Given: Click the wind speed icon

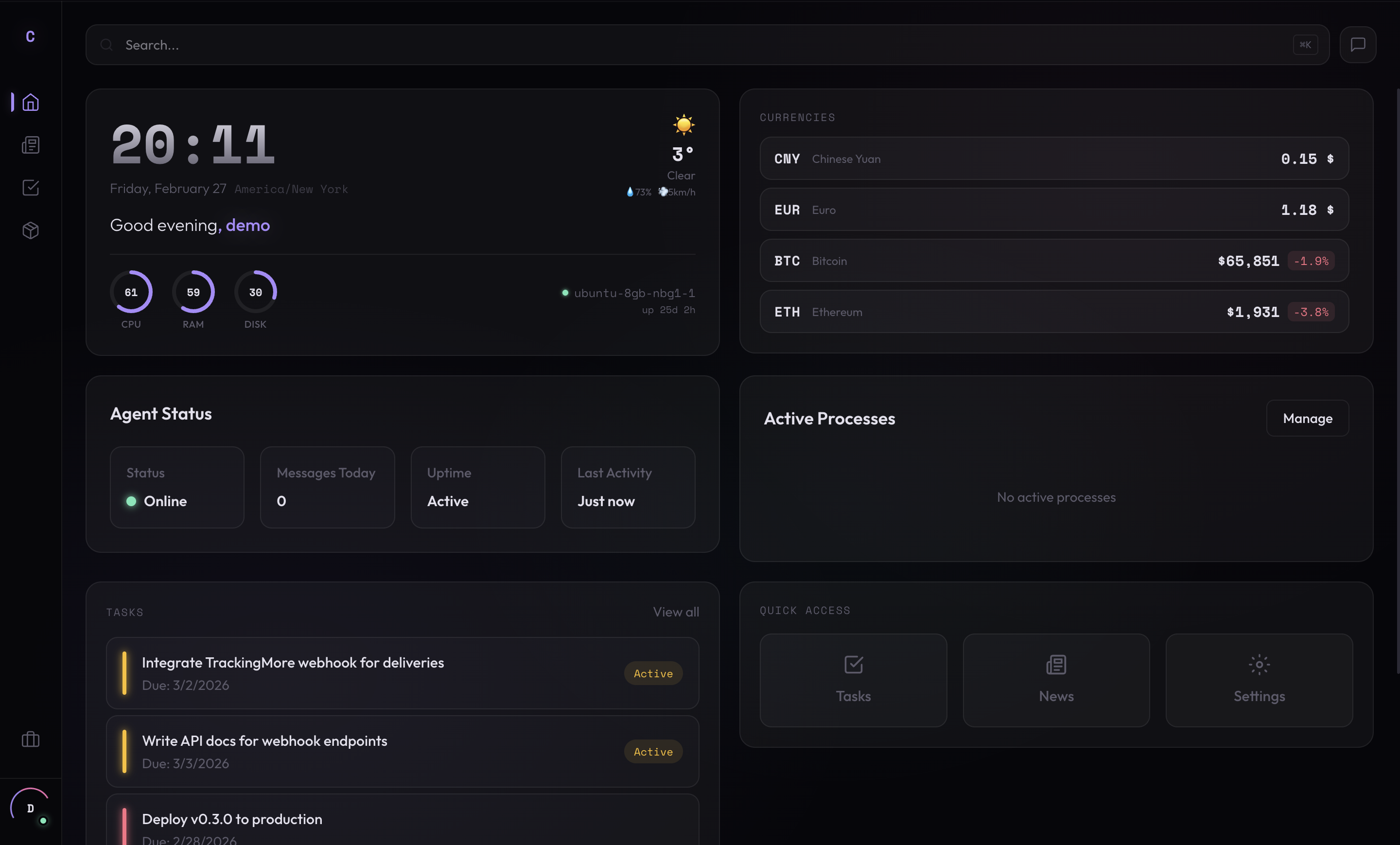Looking at the screenshot, I should point(663,192).
